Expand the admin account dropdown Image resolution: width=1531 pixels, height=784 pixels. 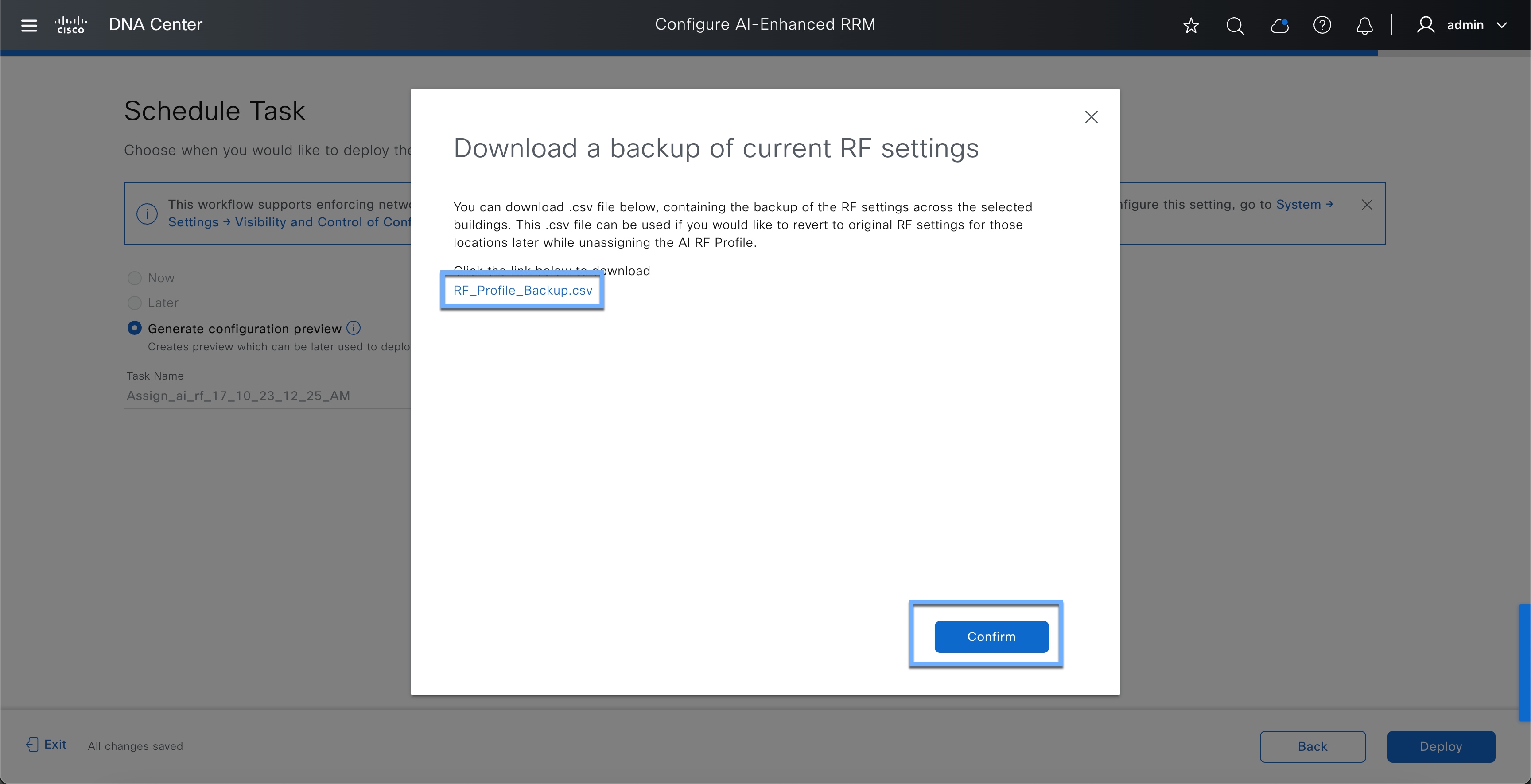point(1504,26)
